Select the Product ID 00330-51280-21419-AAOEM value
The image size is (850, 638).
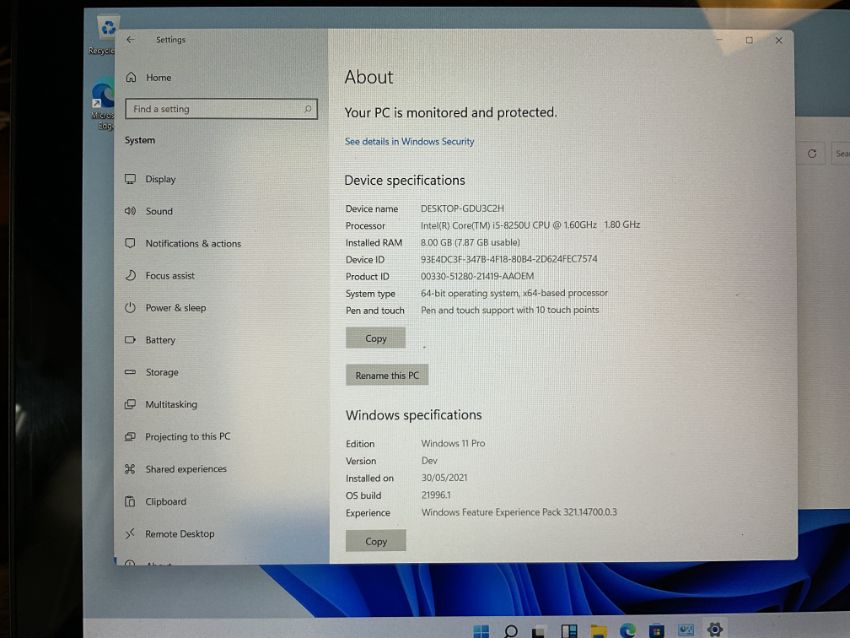pyautogui.click(x=477, y=276)
